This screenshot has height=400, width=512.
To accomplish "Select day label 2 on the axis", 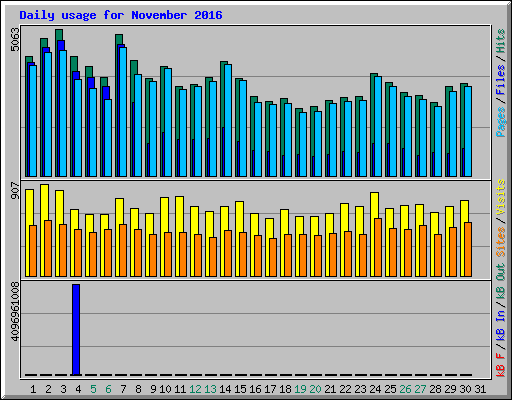I will pyautogui.click(x=48, y=389).
